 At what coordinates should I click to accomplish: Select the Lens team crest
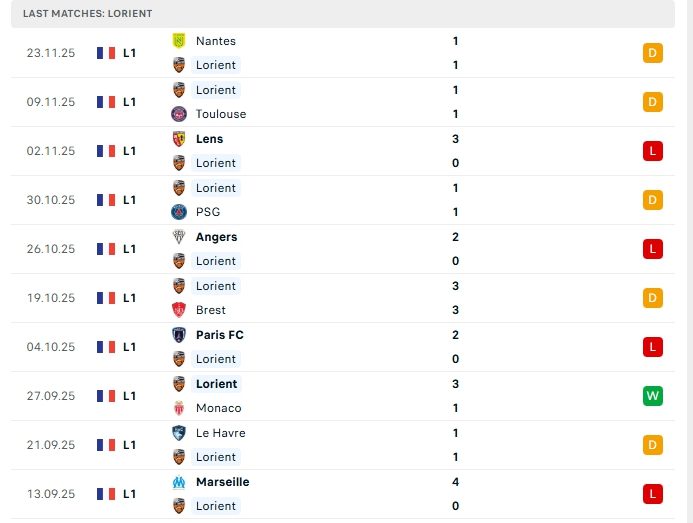[x=179, y=139]
